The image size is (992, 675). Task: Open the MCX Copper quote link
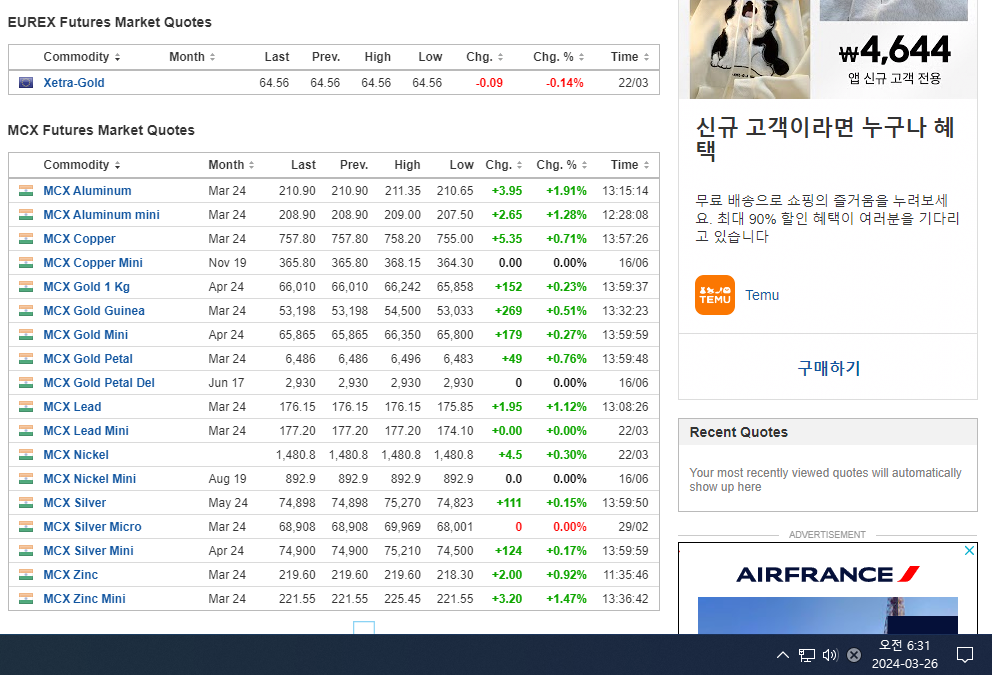[79, 238]
